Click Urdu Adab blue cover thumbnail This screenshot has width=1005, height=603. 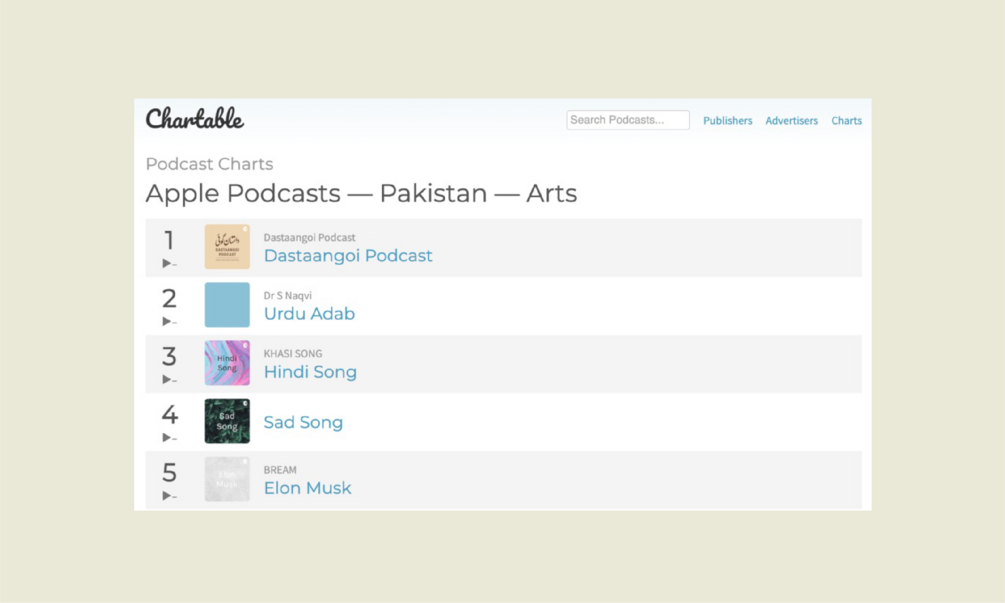tap(227, 305)
